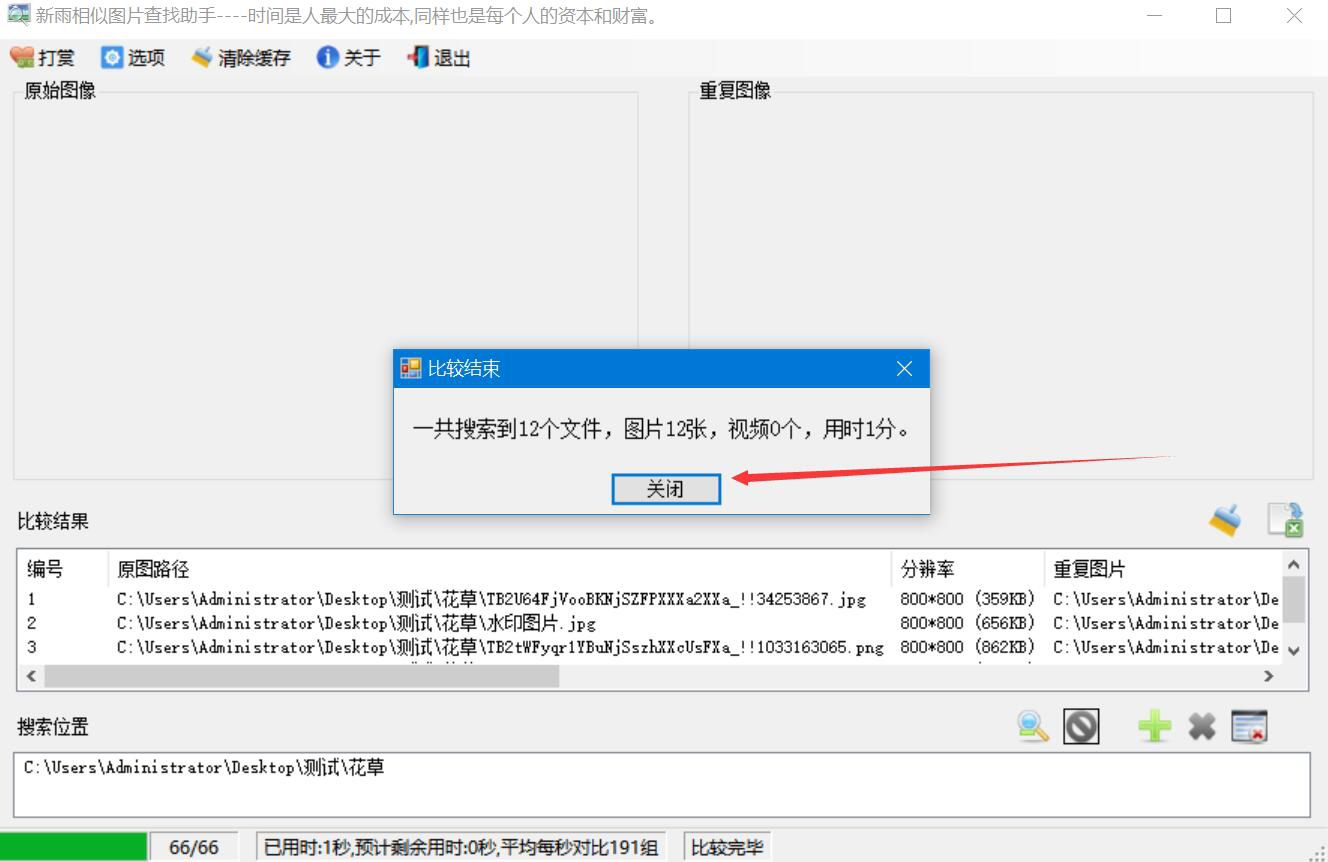Select the row path ending in 34253867.jpg
Image resolution: width=1328 pixels, height=862 pixels.
pyautogui.click(x=491, y=599)
